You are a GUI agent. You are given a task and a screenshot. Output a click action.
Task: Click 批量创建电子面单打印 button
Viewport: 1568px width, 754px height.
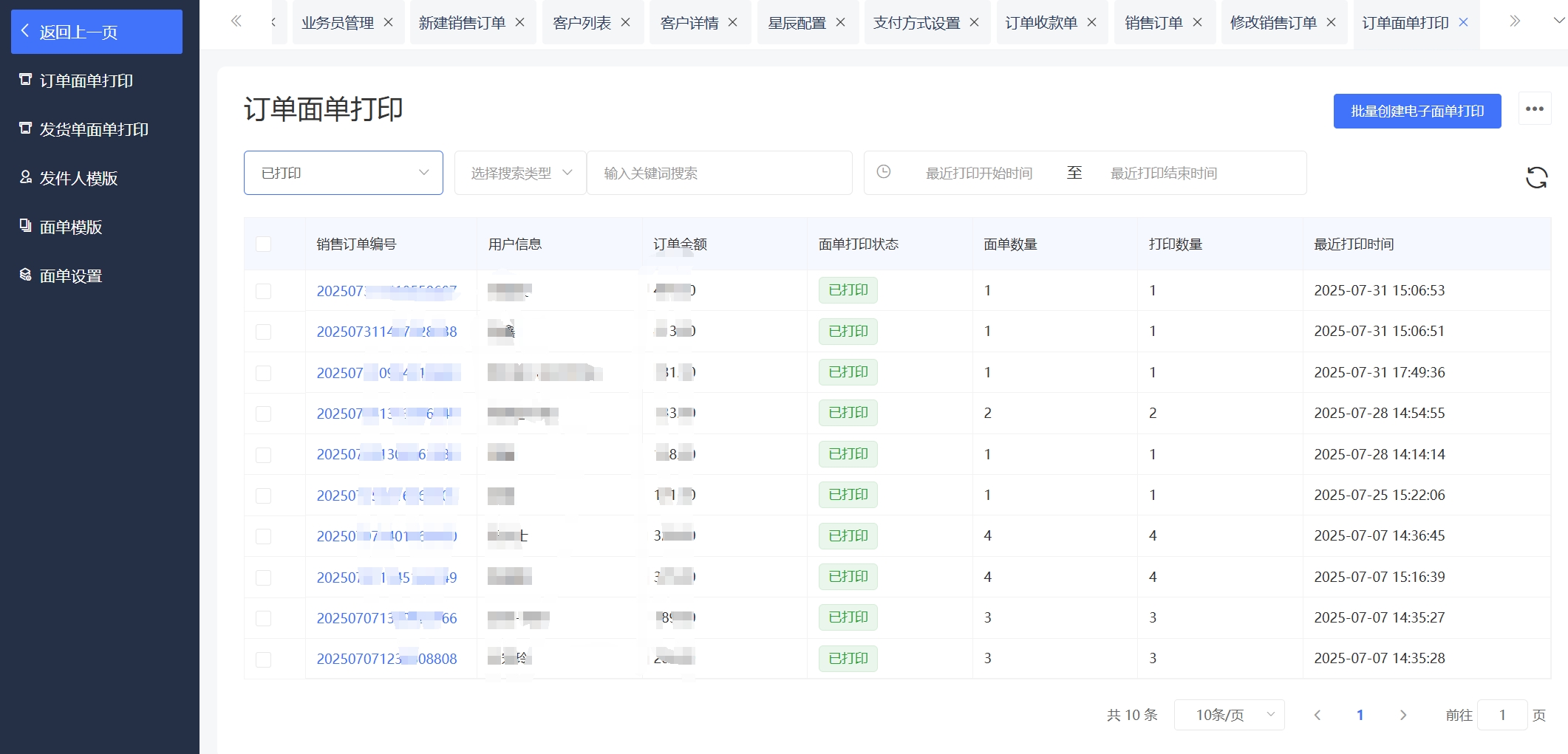click(x=1417, y=111)
